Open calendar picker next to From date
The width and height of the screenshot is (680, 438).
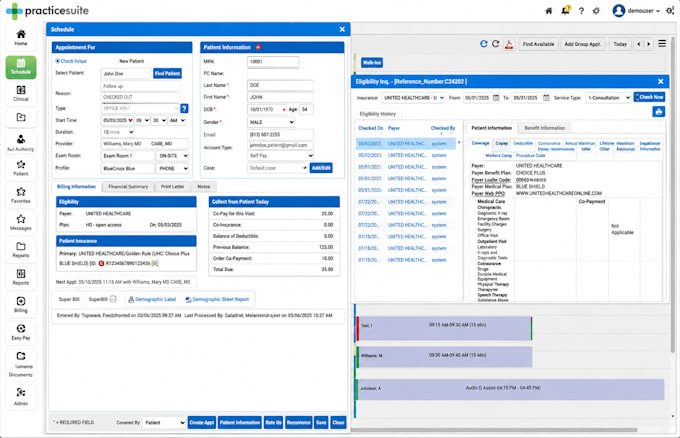click(496, 98)
